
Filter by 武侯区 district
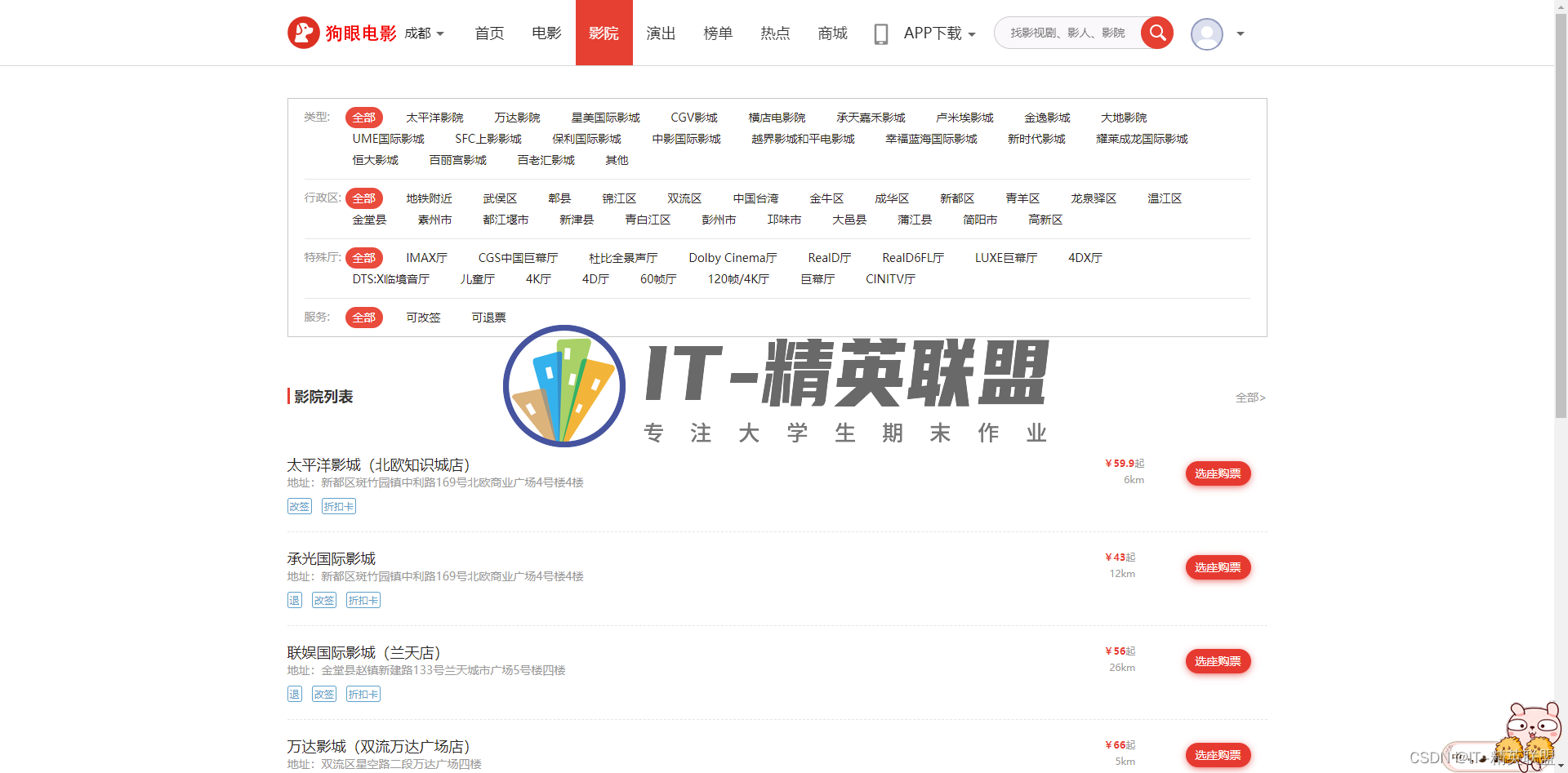point(500,198)
